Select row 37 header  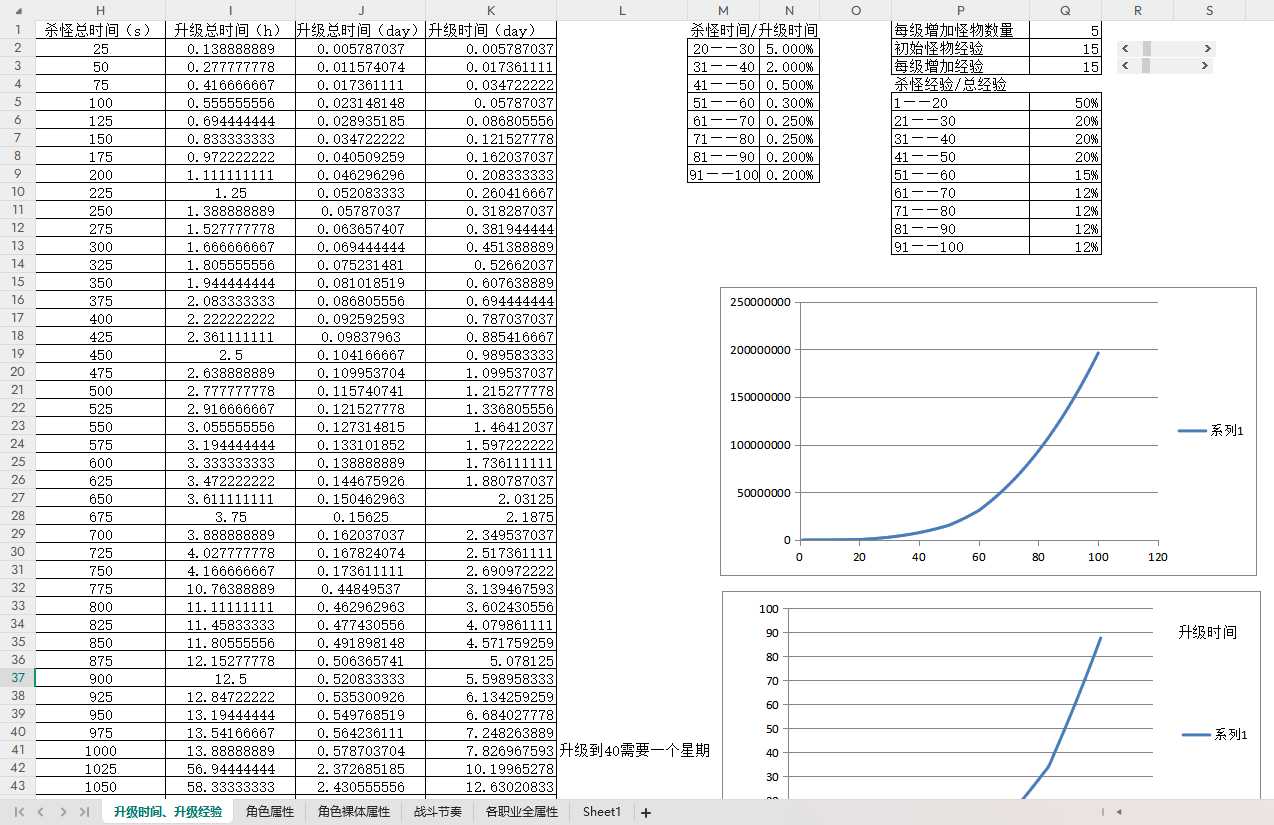pos(17,678)
